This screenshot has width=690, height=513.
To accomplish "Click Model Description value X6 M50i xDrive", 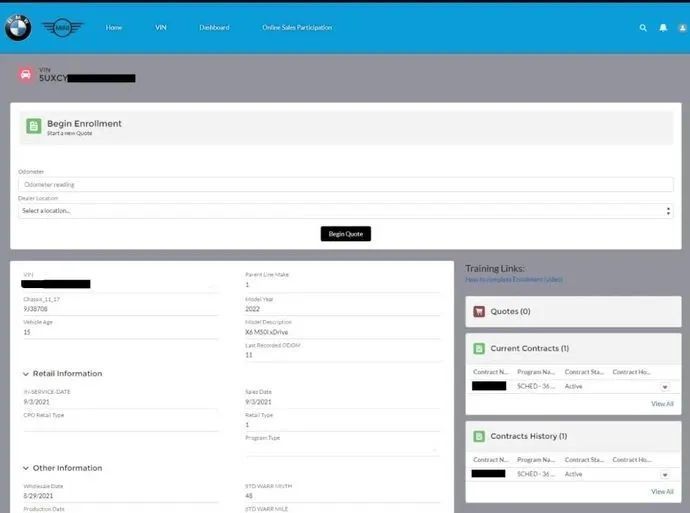I will pos(266,332).
